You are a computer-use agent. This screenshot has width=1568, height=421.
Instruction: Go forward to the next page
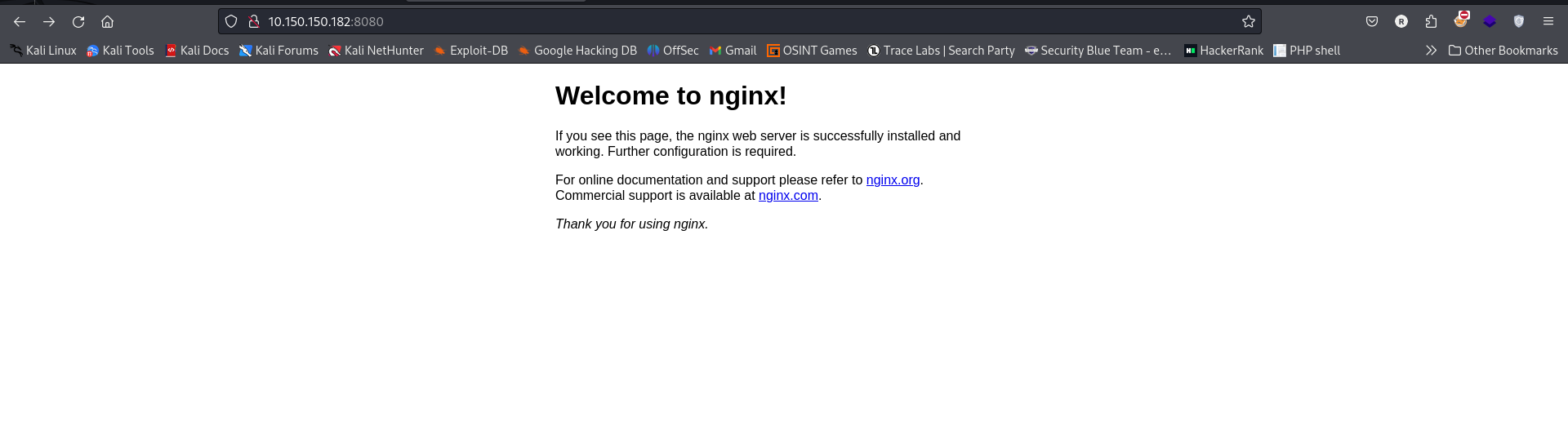pyautogui.click(x=49, y=22)
